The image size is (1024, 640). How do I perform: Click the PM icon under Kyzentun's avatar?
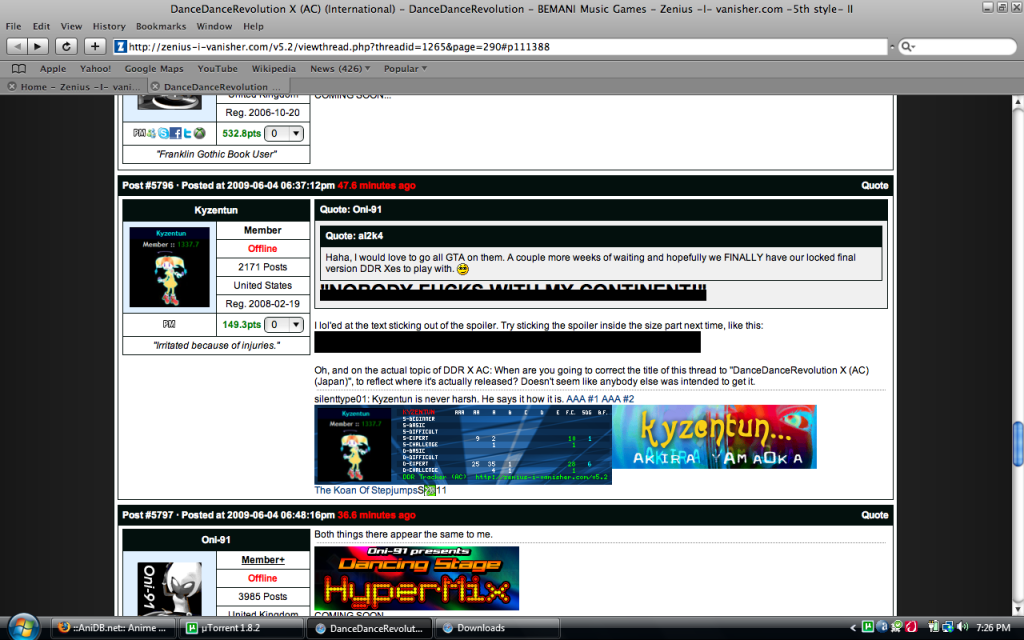tap(168, 324)
